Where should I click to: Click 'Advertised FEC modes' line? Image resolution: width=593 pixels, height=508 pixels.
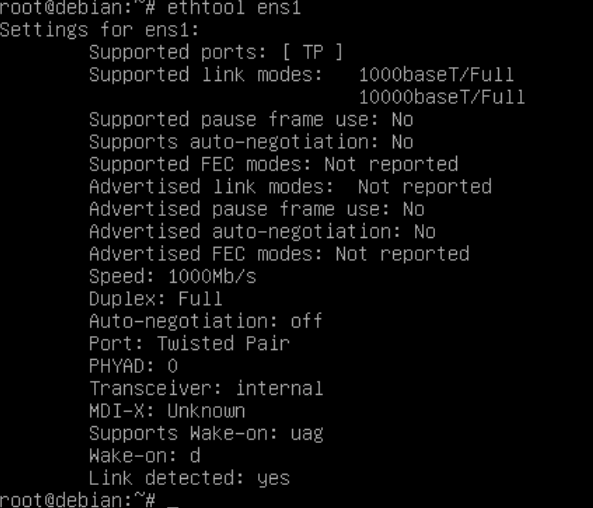(x=279, y=254)
